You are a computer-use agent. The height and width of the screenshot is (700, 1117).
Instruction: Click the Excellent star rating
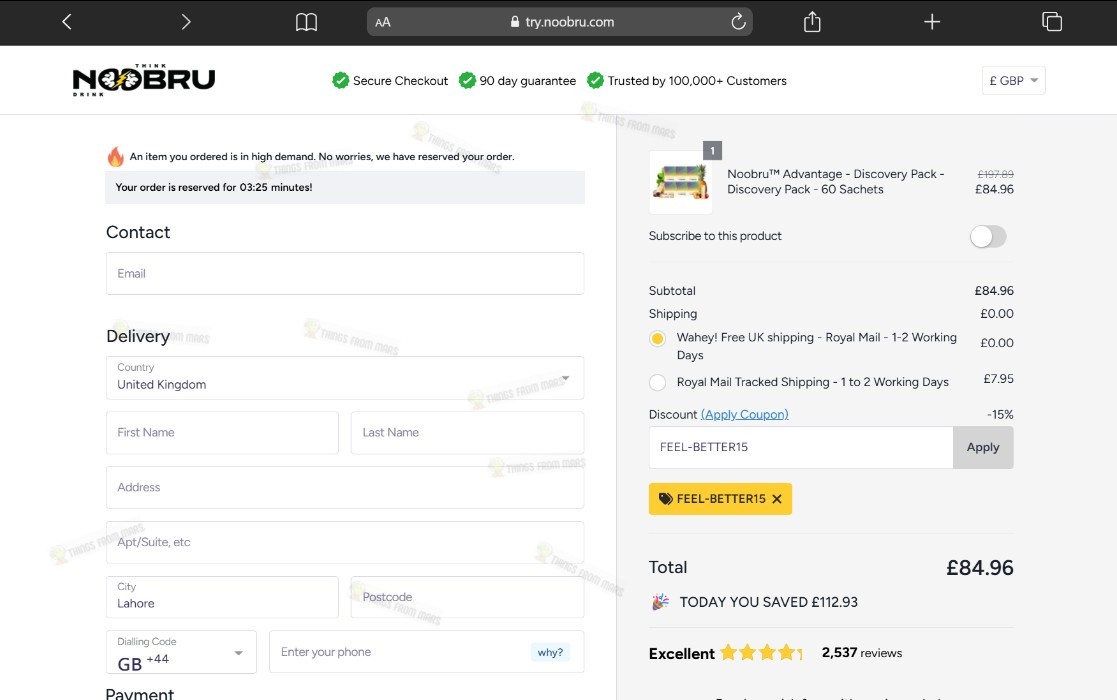tap(760, 652)
